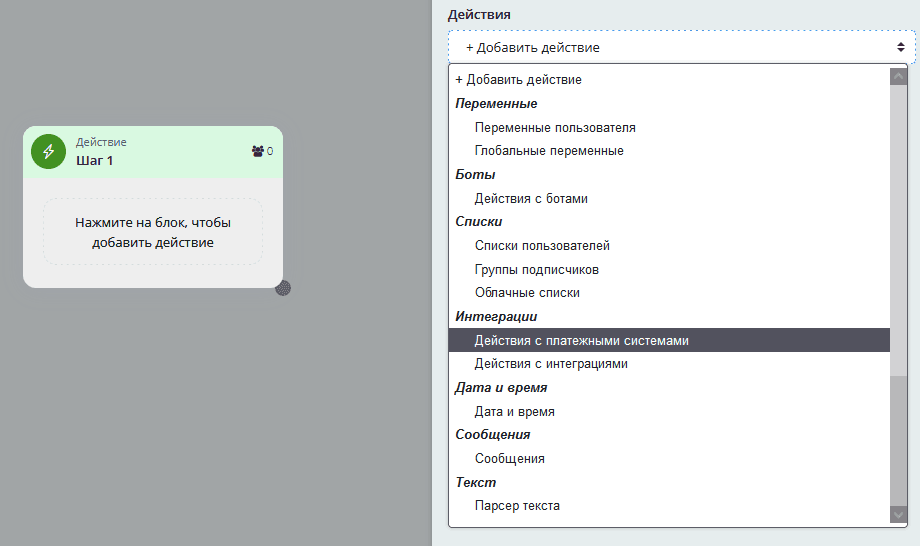
Task: Choose Глобальные переменные from list
Action: pos(549,151)
